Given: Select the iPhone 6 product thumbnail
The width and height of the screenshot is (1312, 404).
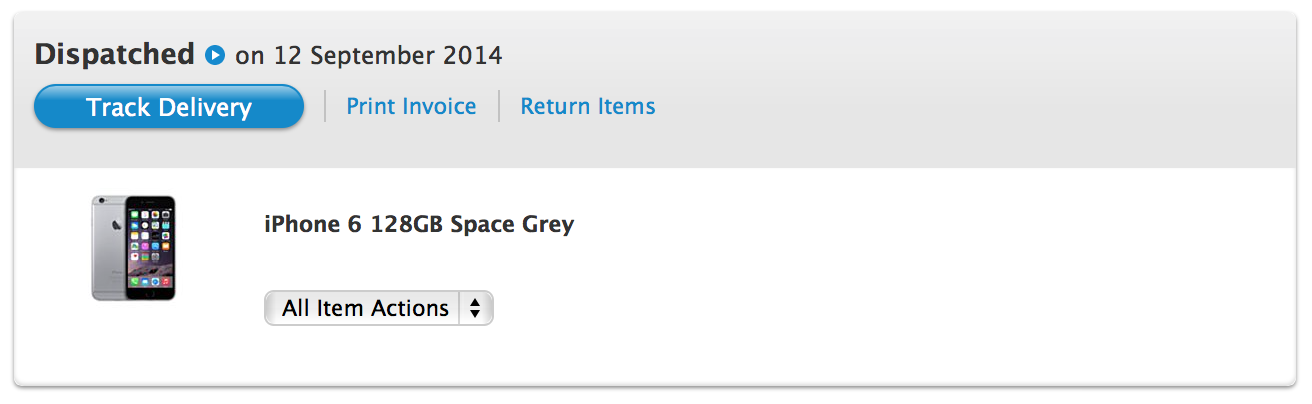Looking at the screenshot, I should pos(134,247).
